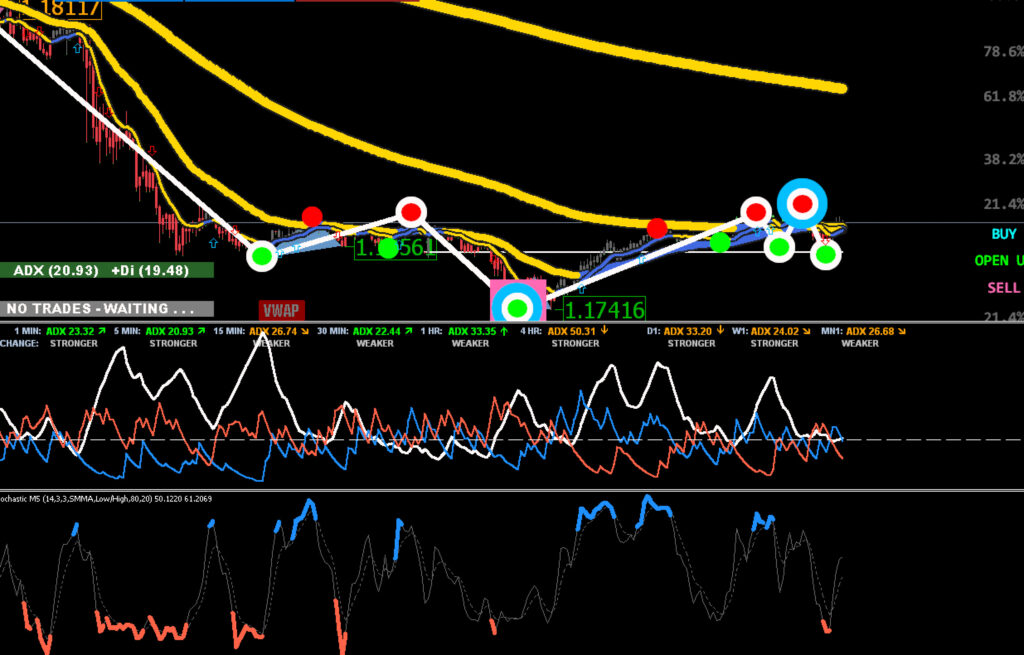Click the 38.2% Fibonacci level label
The image size is (1024, 655).
click(x=1004, y=159)
